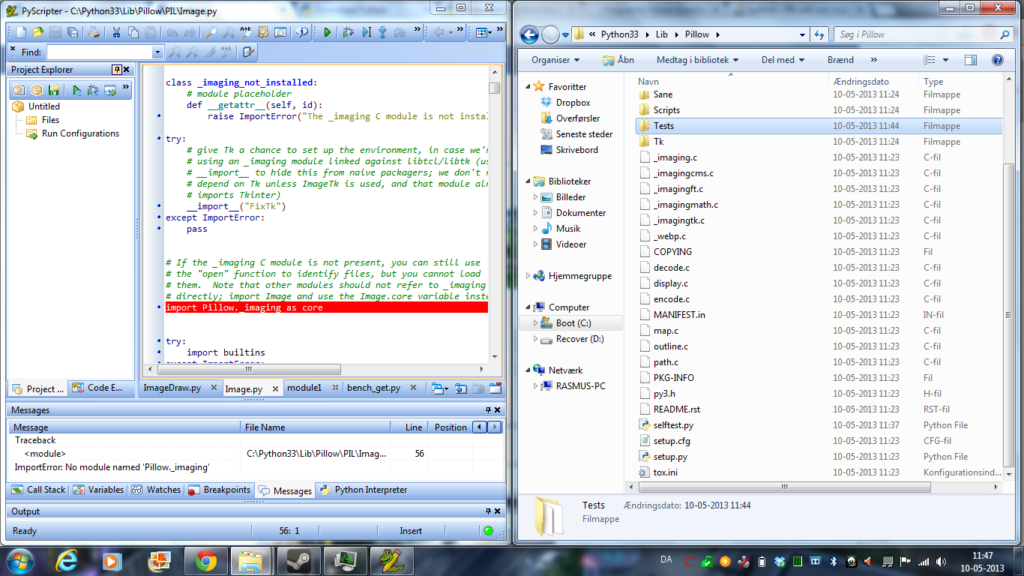Open the Organiser dropdown menu
1024x576 pixels.
coord(555,60)
